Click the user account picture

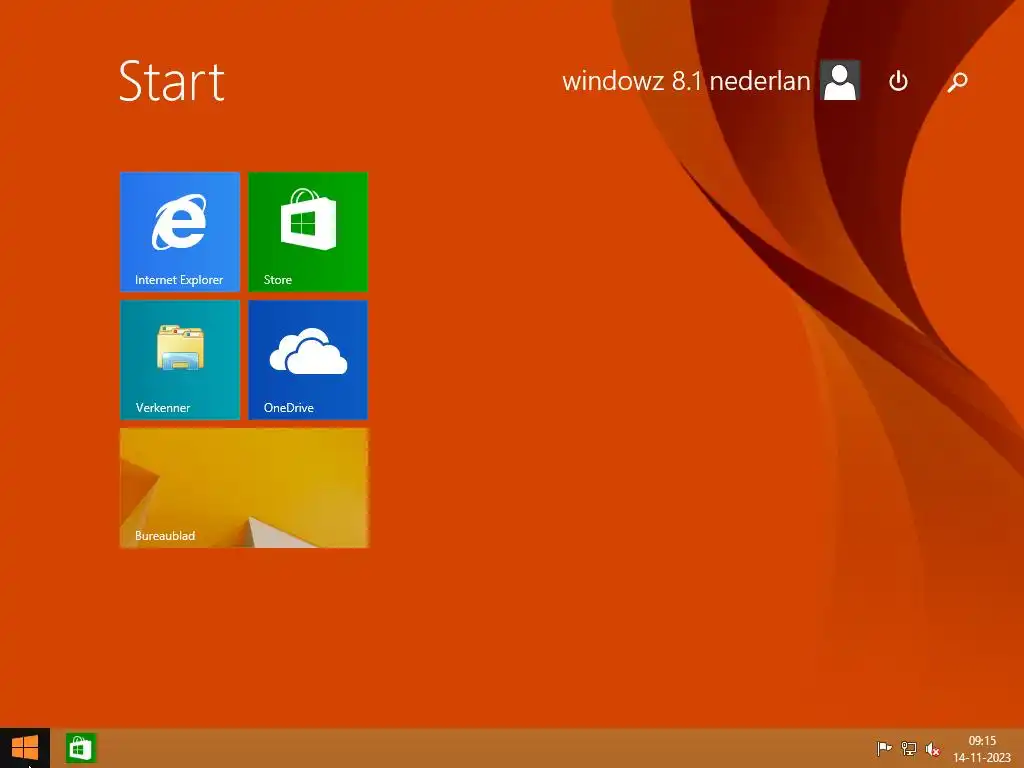[840, 80]
